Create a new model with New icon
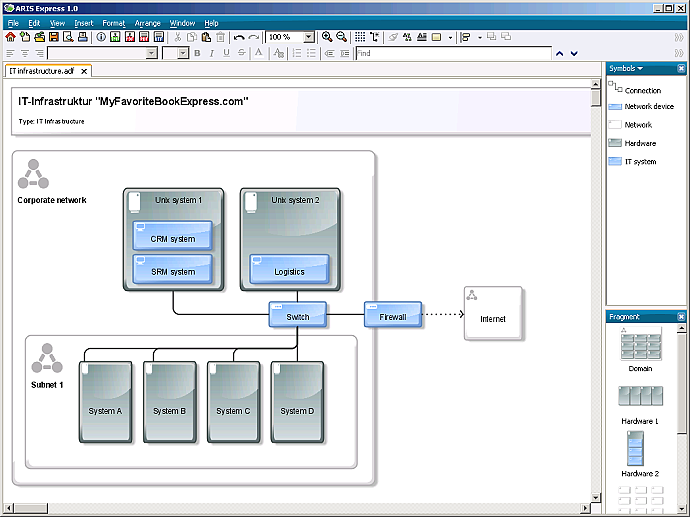The image size is (690, 517). tap(25, 37)
